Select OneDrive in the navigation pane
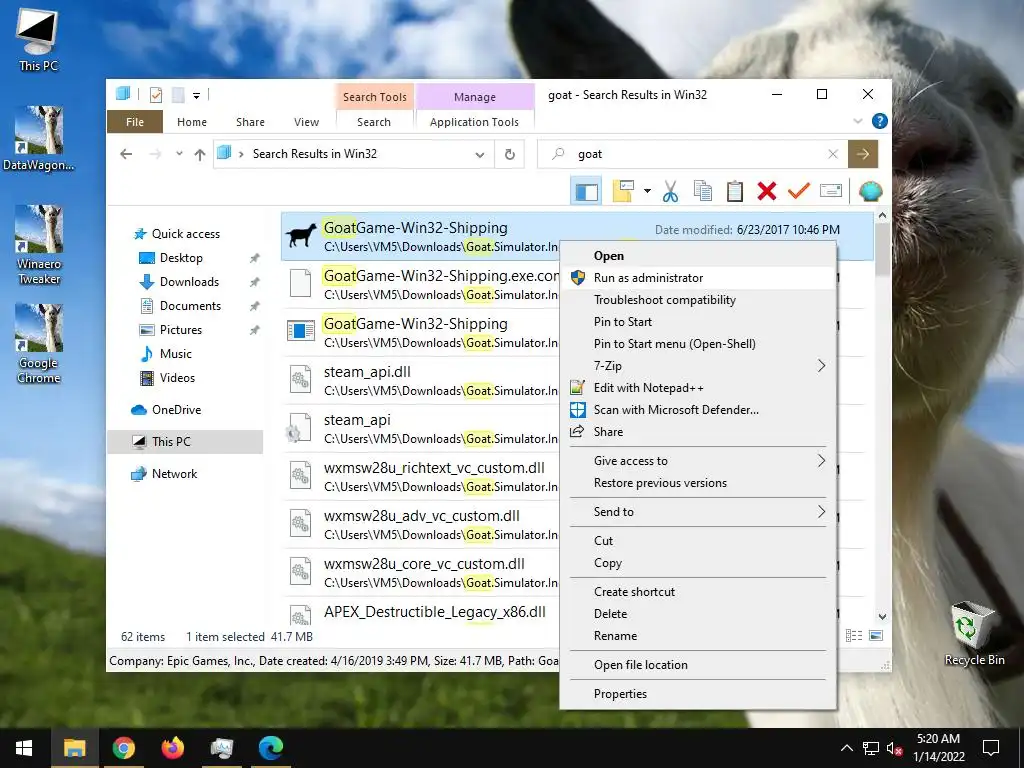Image resolution: width=1024 pixels, height=768 pixels. pos(176,409)
